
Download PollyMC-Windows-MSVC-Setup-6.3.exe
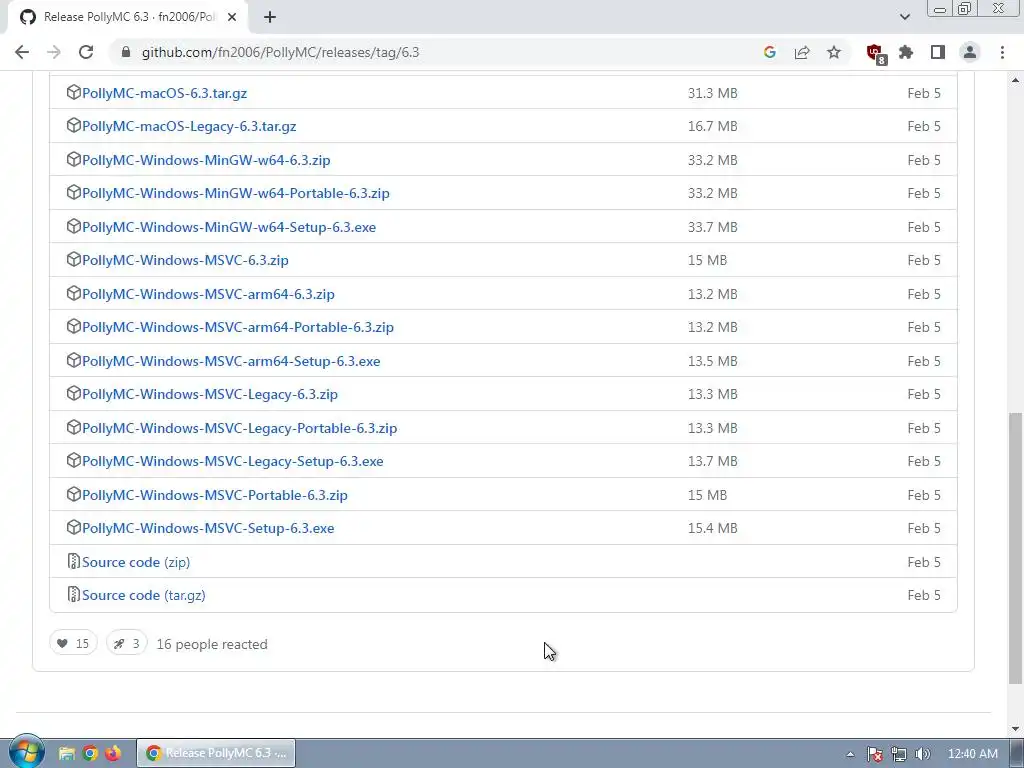click(208, 528)
